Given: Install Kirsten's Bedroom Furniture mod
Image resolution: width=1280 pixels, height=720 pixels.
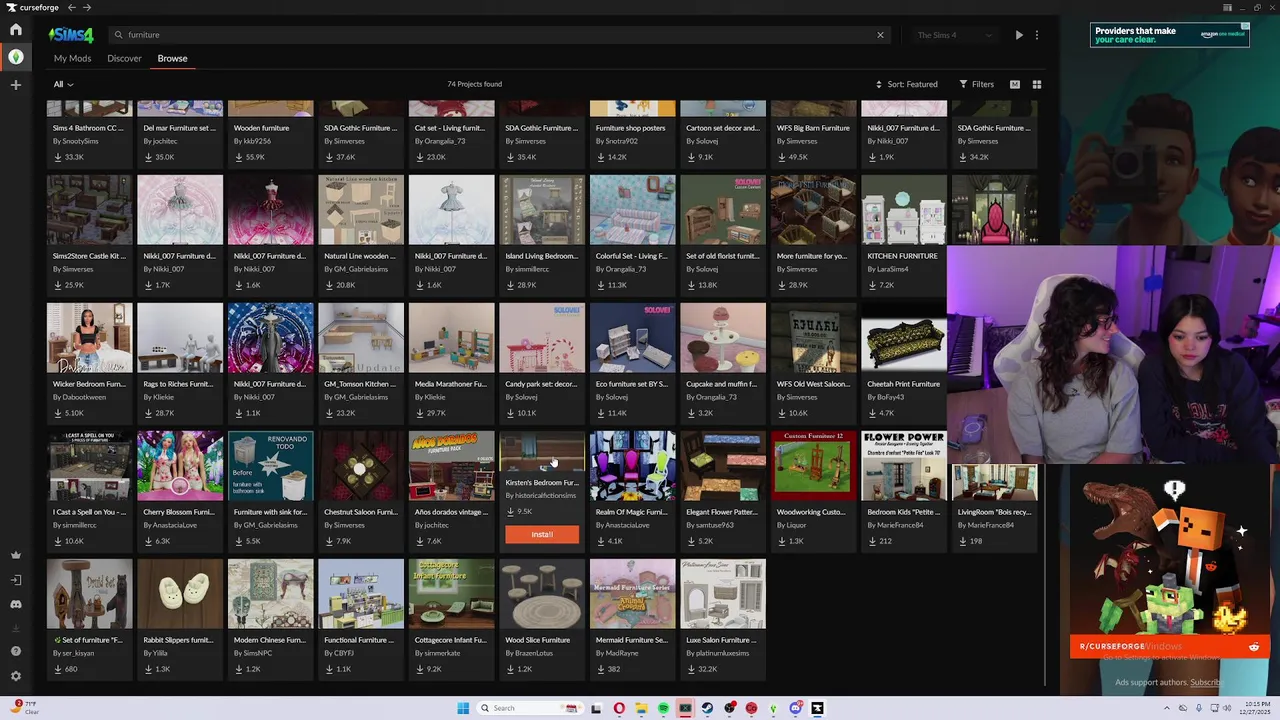Looking at the screenshot, I should click(x=542, y=535).
